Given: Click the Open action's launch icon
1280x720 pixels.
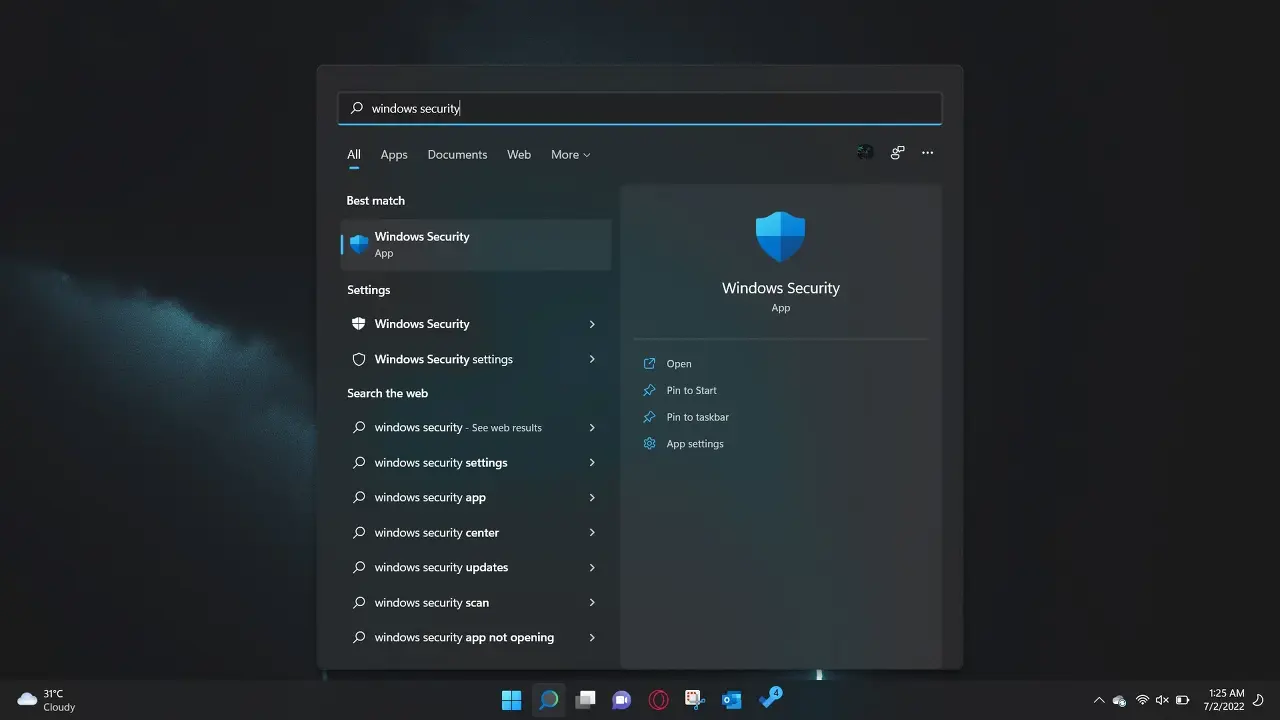Looking at the screenshot, I should click(x=650, y=364).
